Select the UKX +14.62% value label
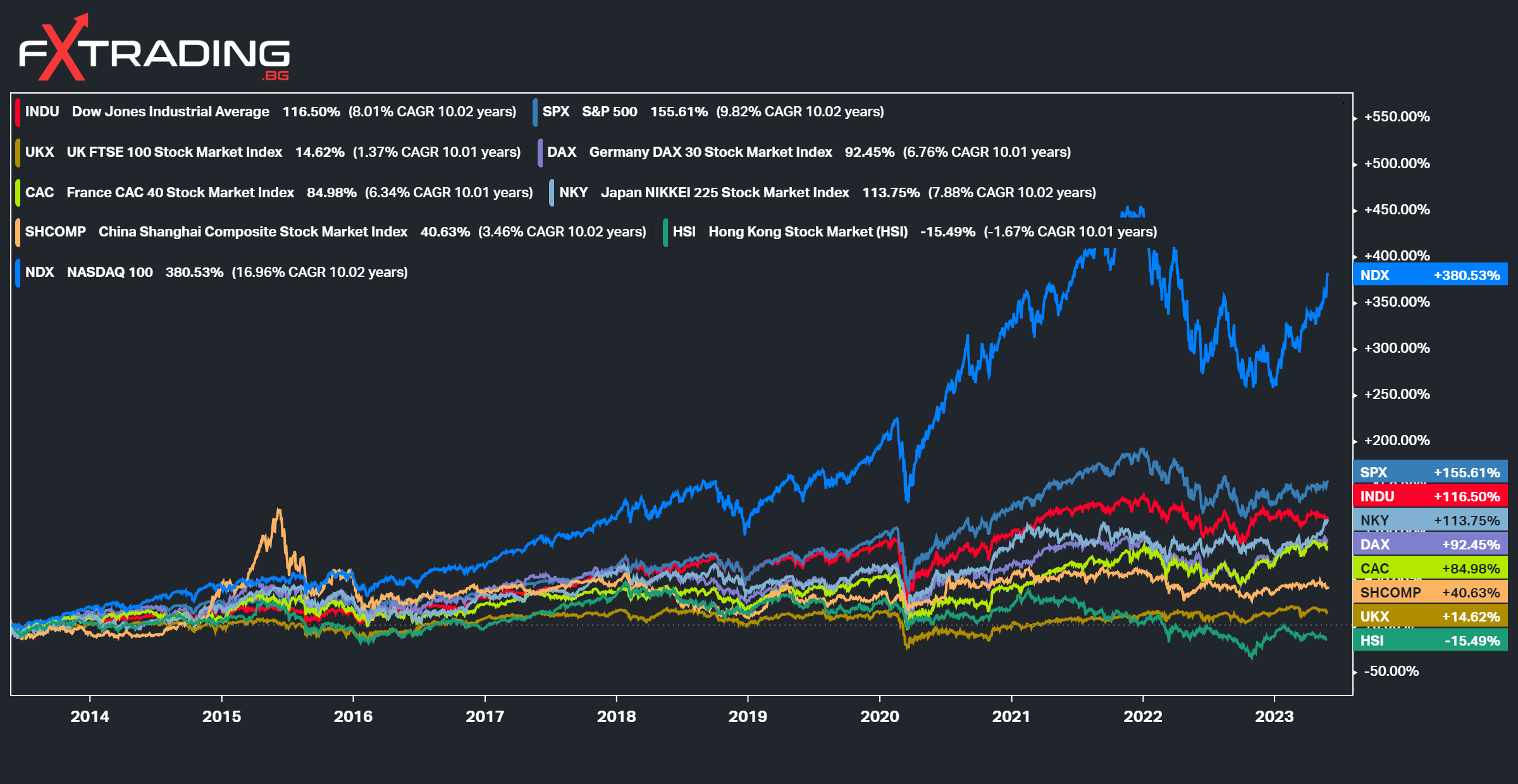Screen dimensions: 1518x784 pos(1431,616)
